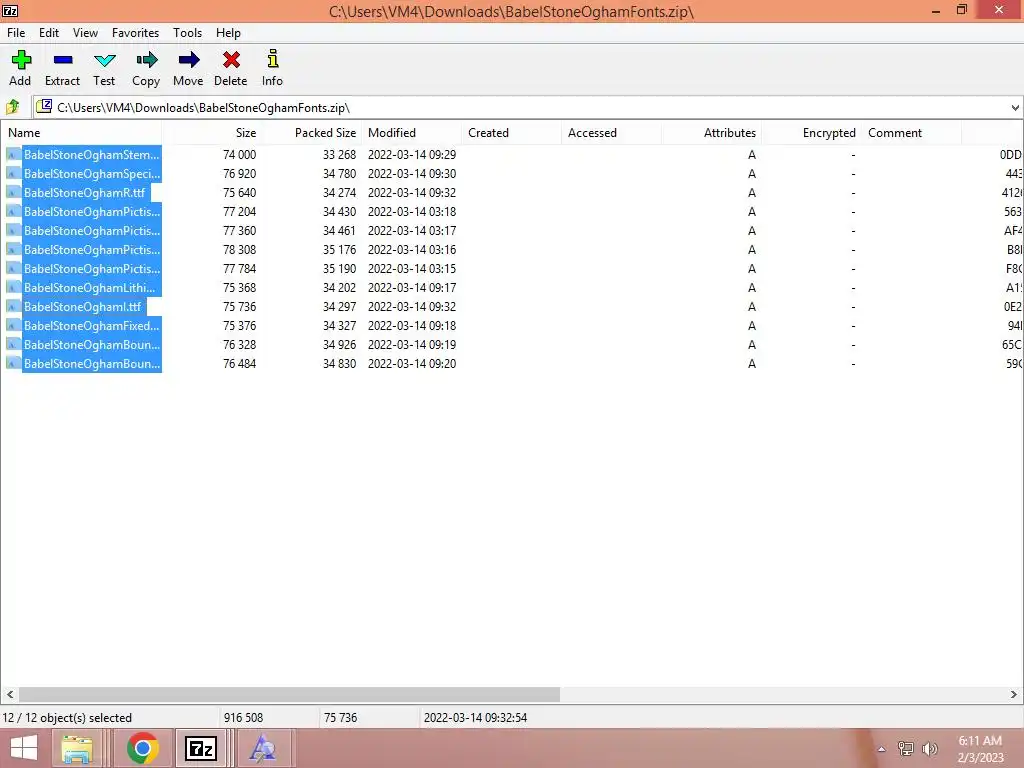This screenshot has width=1024, height=768.
Task: Expand the address bar path dropdown
Action: pyautogui.click(x=1014, y=108)
